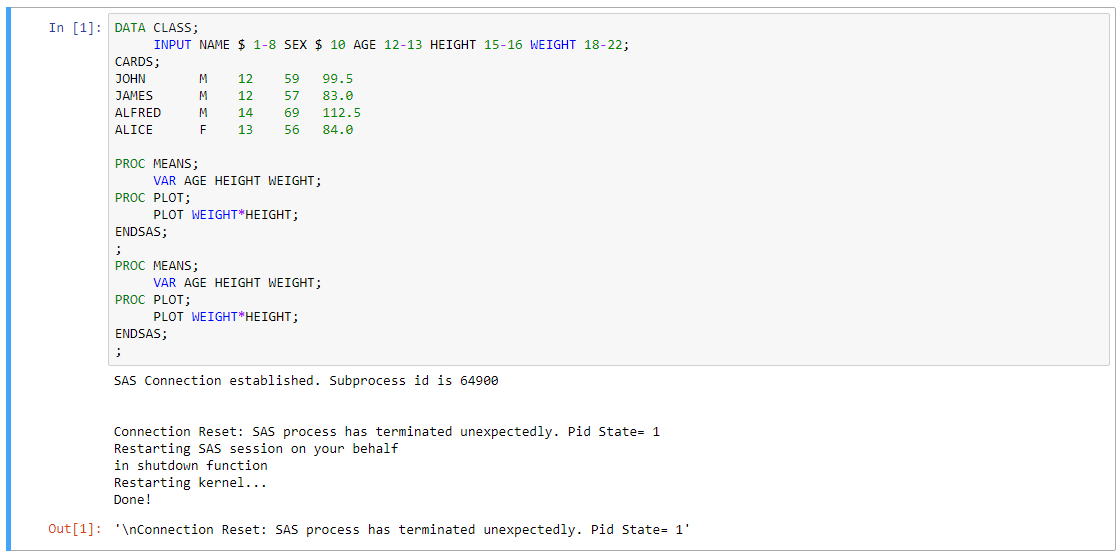Click the first PLOT WEIGHT*HEIGHT; line

(x=226, y=215)
